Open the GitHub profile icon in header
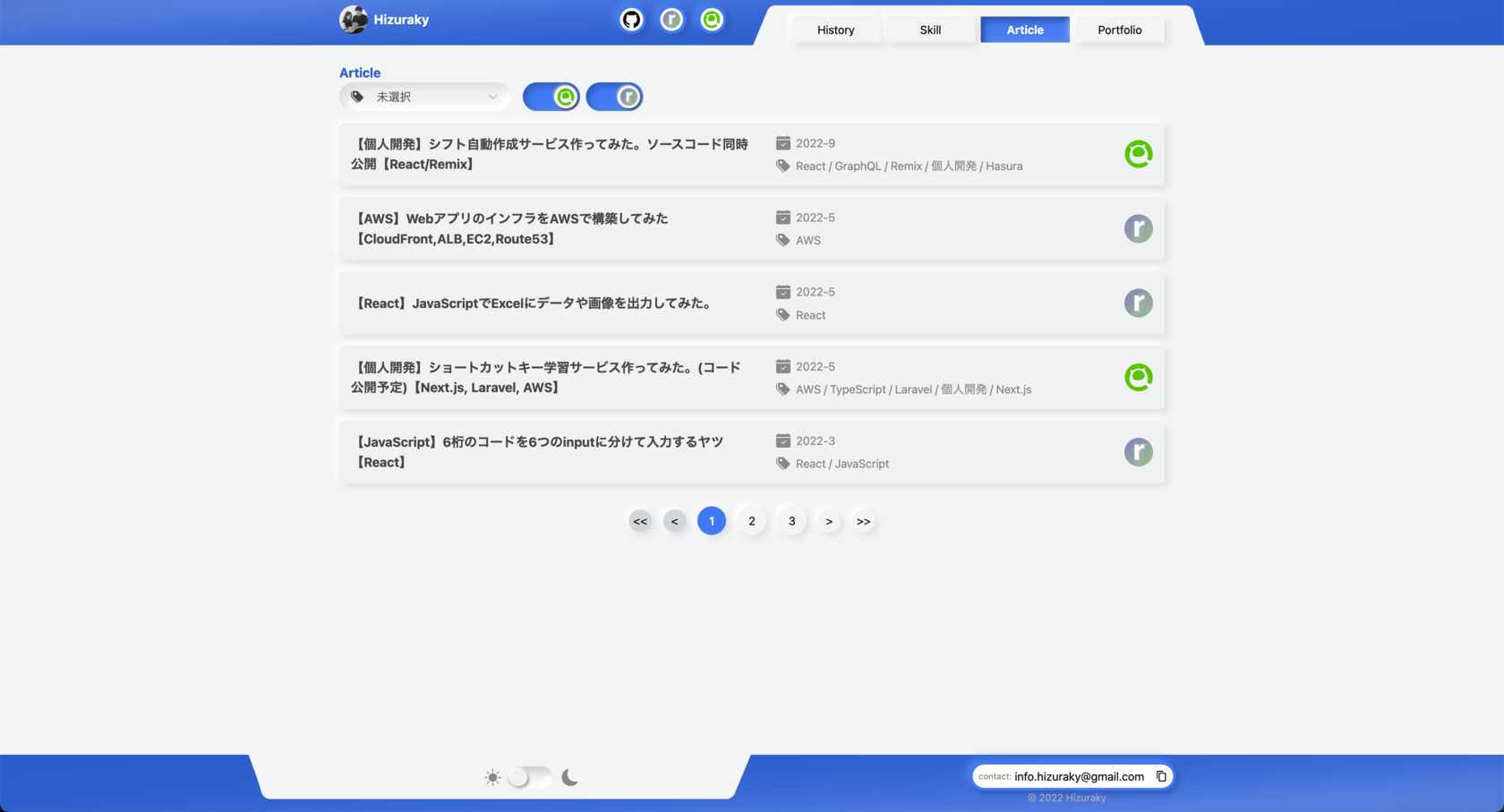 [631, 20]
